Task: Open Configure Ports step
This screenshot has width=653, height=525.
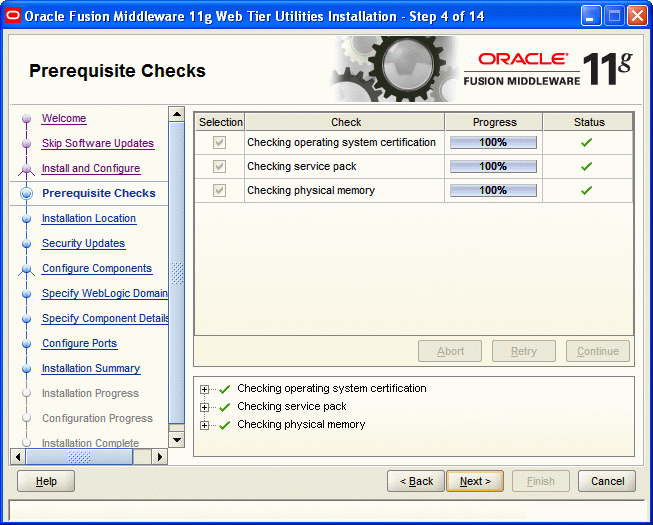Action: tap(80, 343)
